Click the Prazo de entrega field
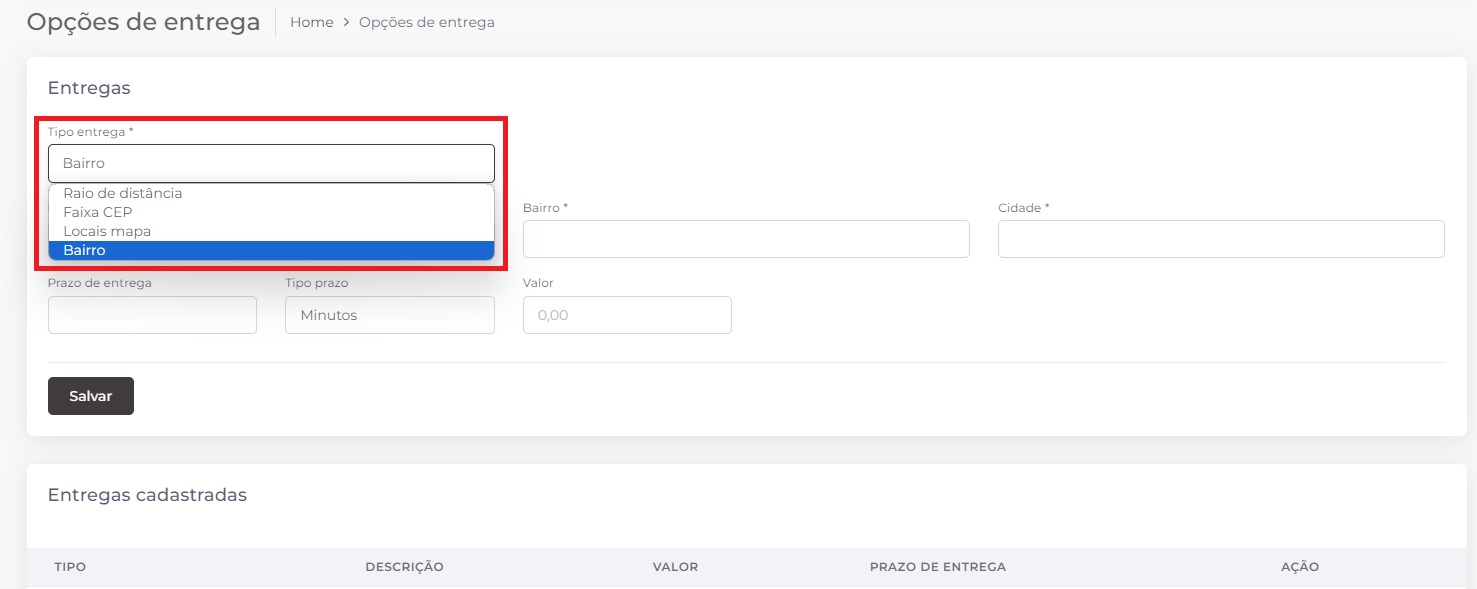Viewport: 1477px width, 589px height. pos(152,315)
